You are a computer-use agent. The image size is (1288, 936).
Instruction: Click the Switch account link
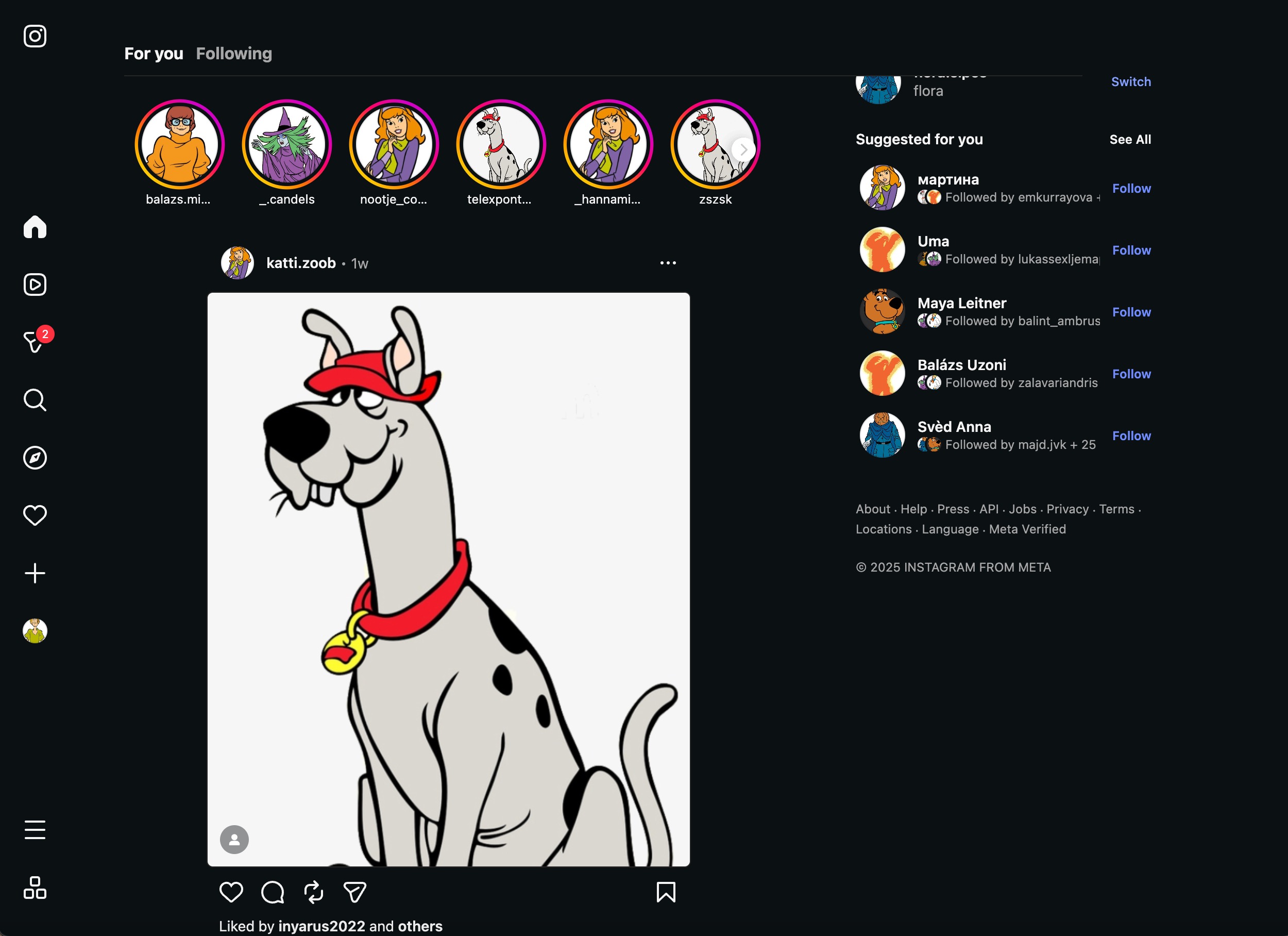[x=1130, y=82]
